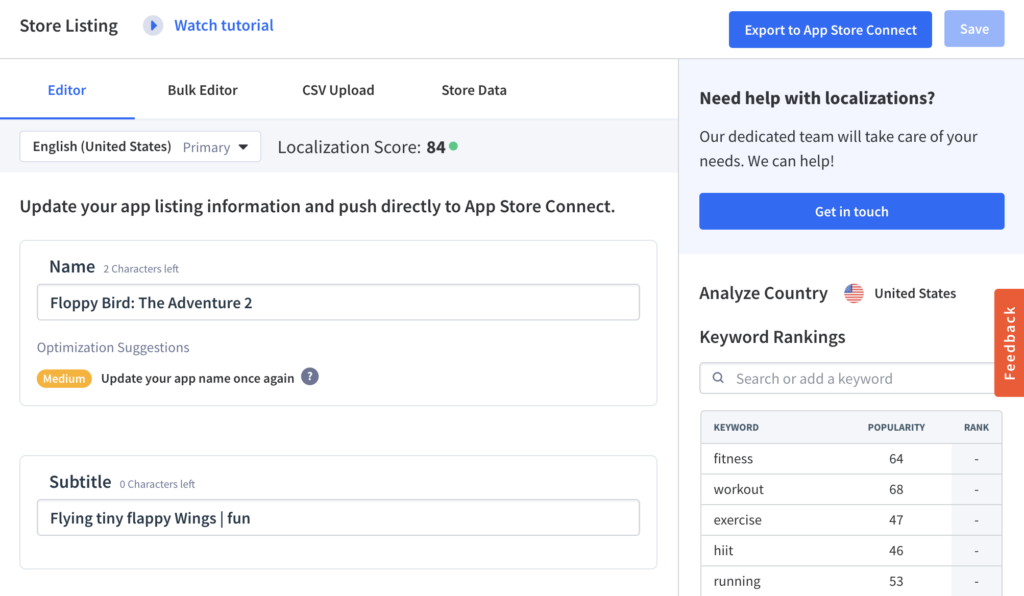This screenshot has height=596, width=1024.
Task: Click the 'exercise' keyword row
Action: pos(851,520)
